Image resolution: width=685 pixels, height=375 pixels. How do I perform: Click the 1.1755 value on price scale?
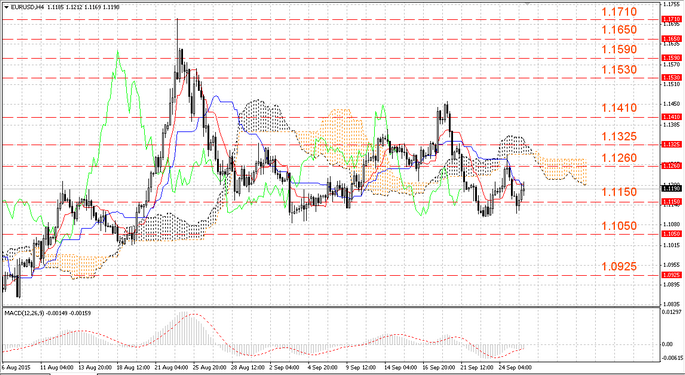pos(672,4)
